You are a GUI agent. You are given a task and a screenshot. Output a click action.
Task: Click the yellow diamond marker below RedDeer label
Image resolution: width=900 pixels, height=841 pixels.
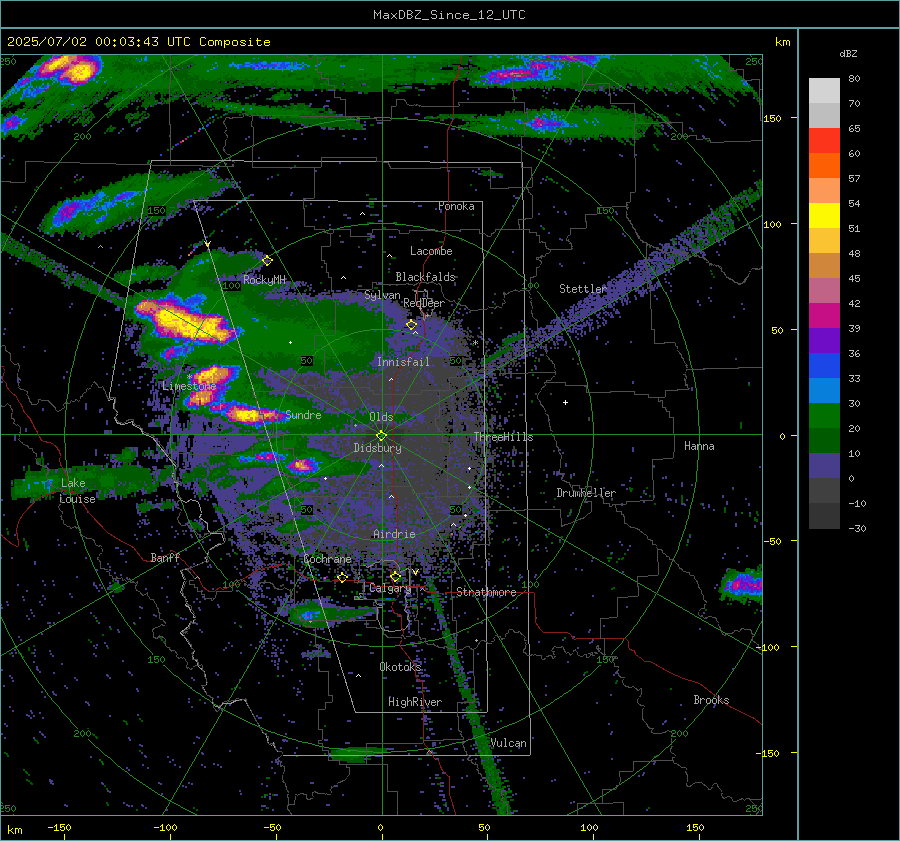click(x=412, y=325)
